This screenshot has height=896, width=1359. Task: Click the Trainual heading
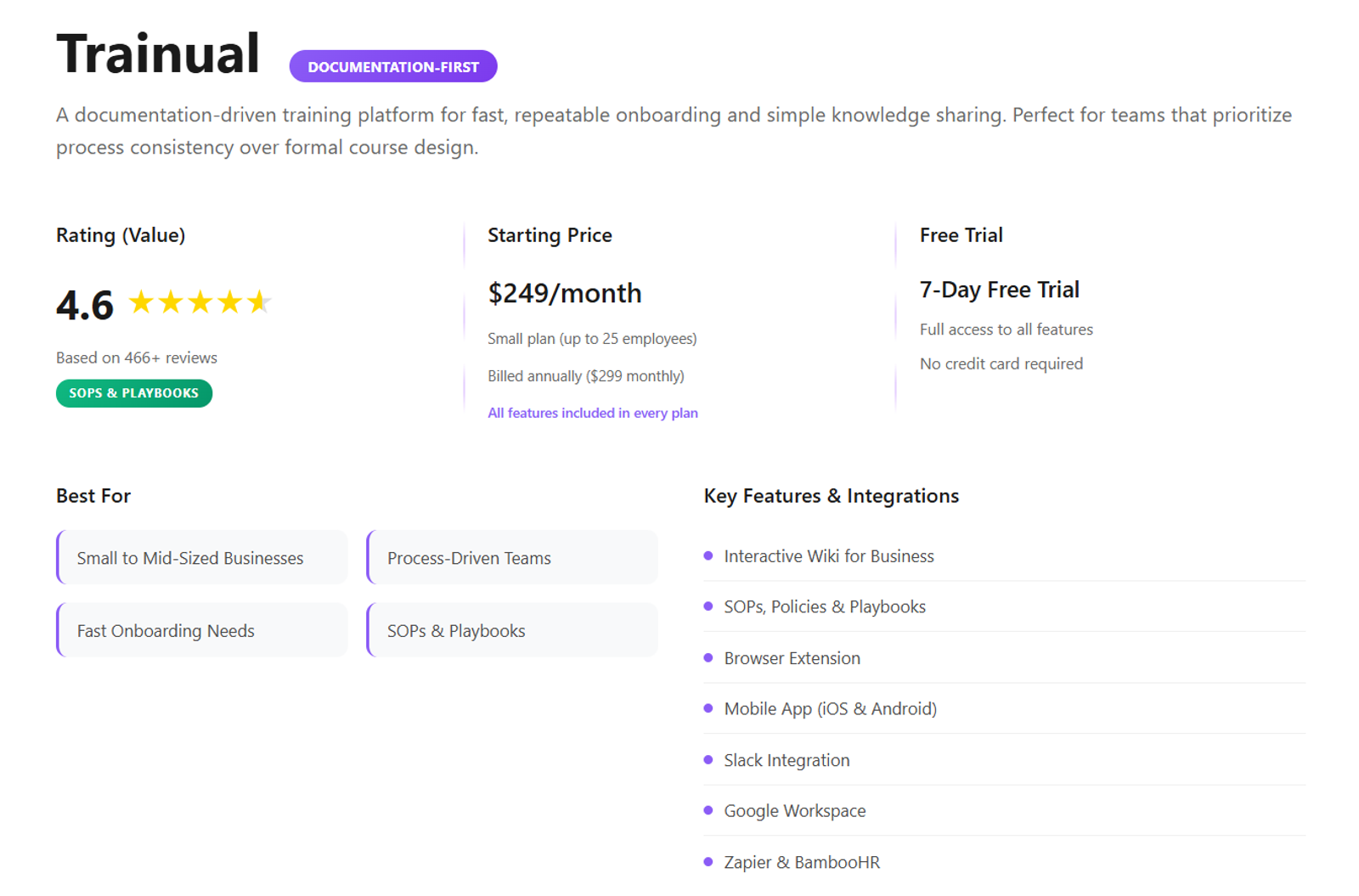tap(158, 54)
